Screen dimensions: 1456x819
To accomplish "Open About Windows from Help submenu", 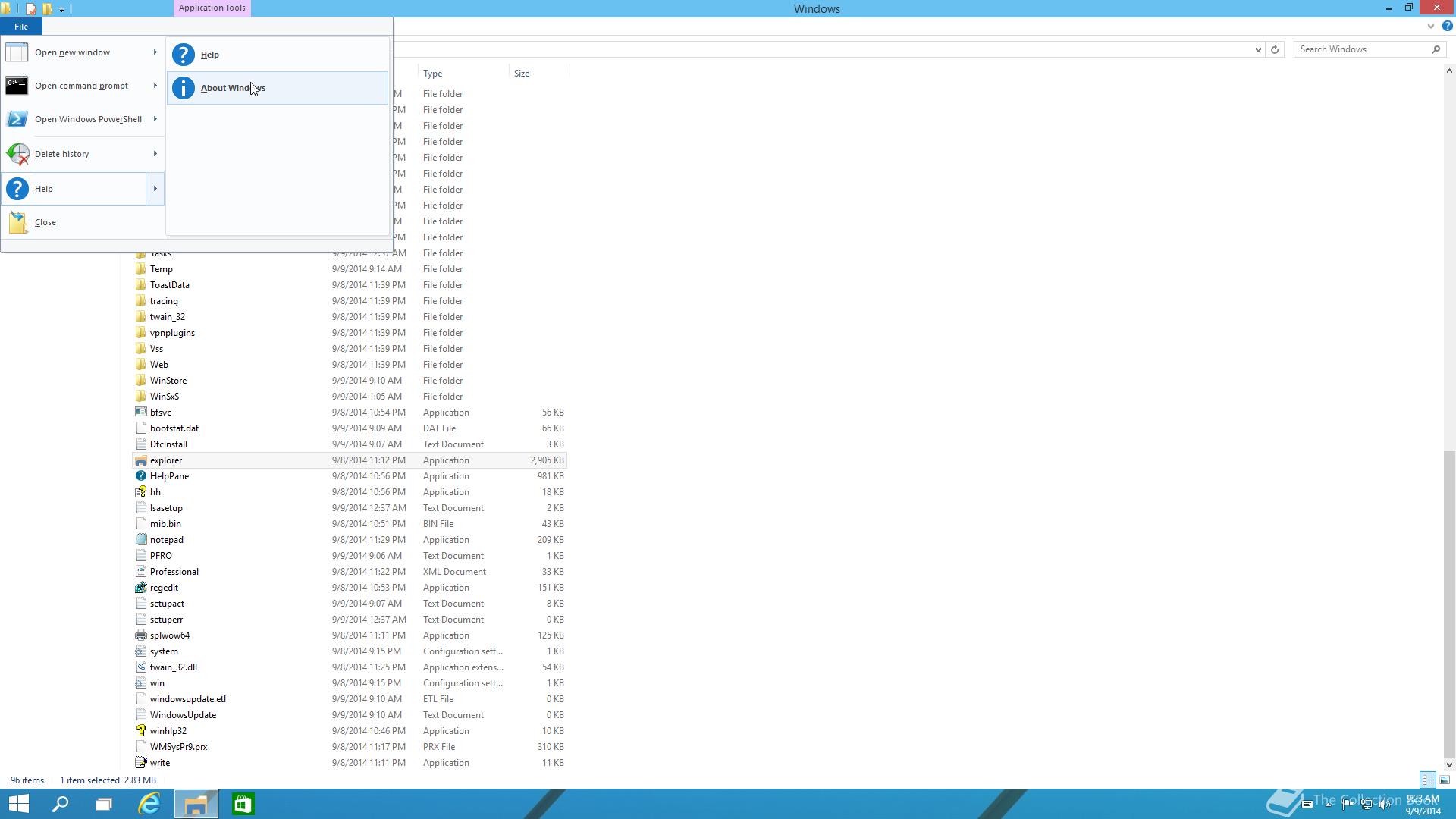I will pyautogui.click(x=278, y=88).
